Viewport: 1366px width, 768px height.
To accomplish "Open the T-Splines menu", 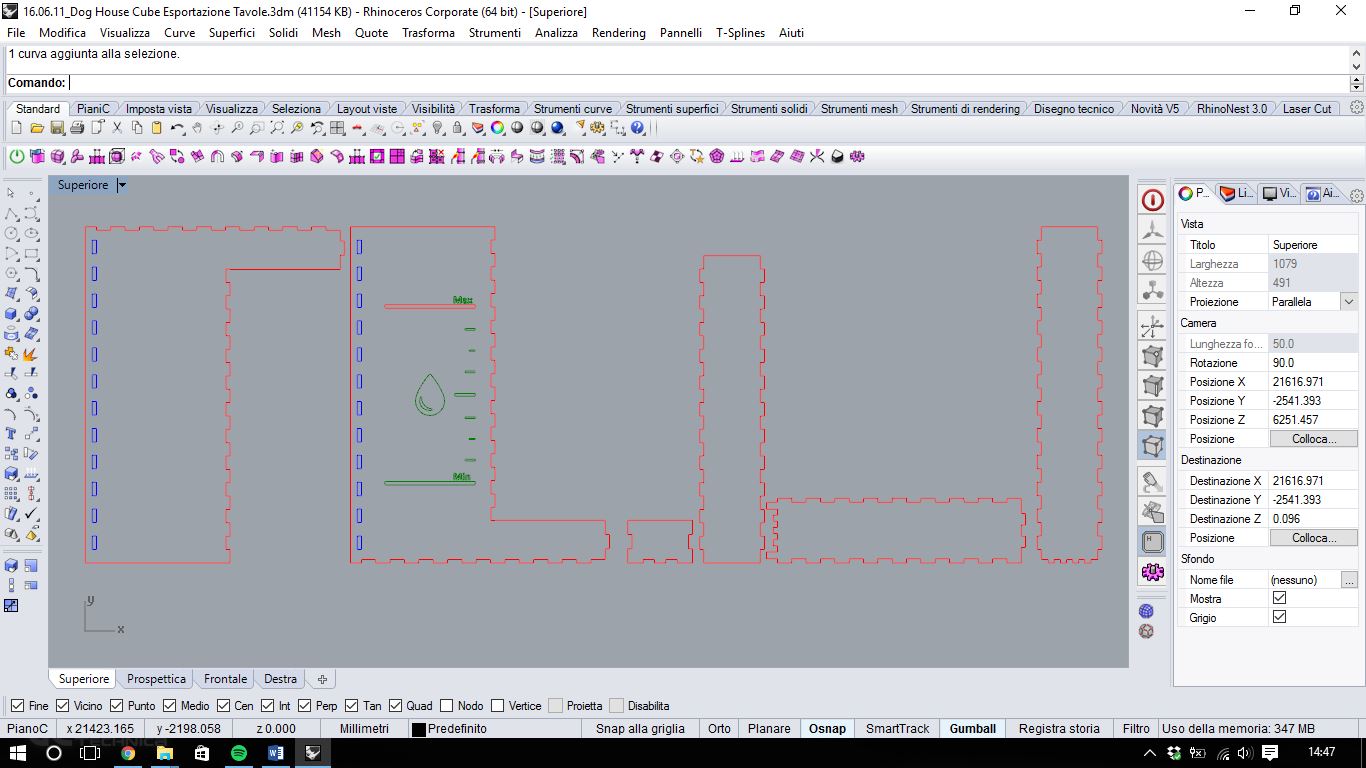I will click(740, 33).
